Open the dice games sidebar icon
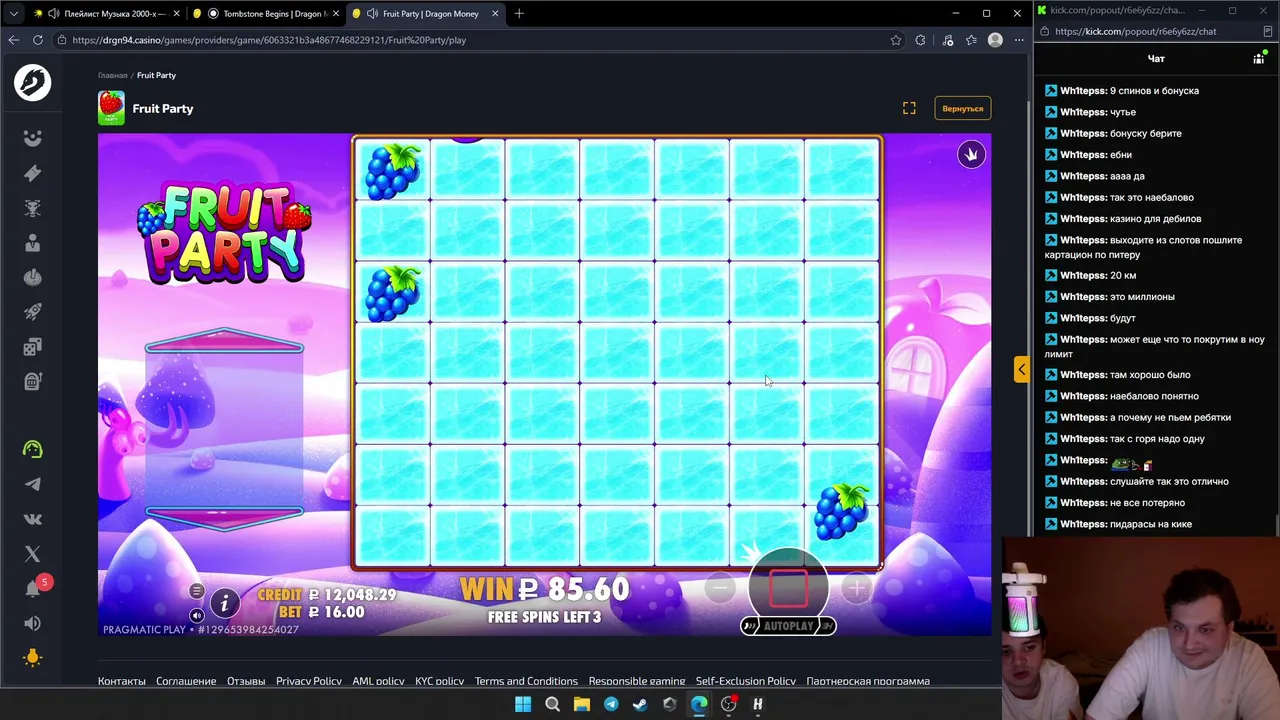 [32, 346]
